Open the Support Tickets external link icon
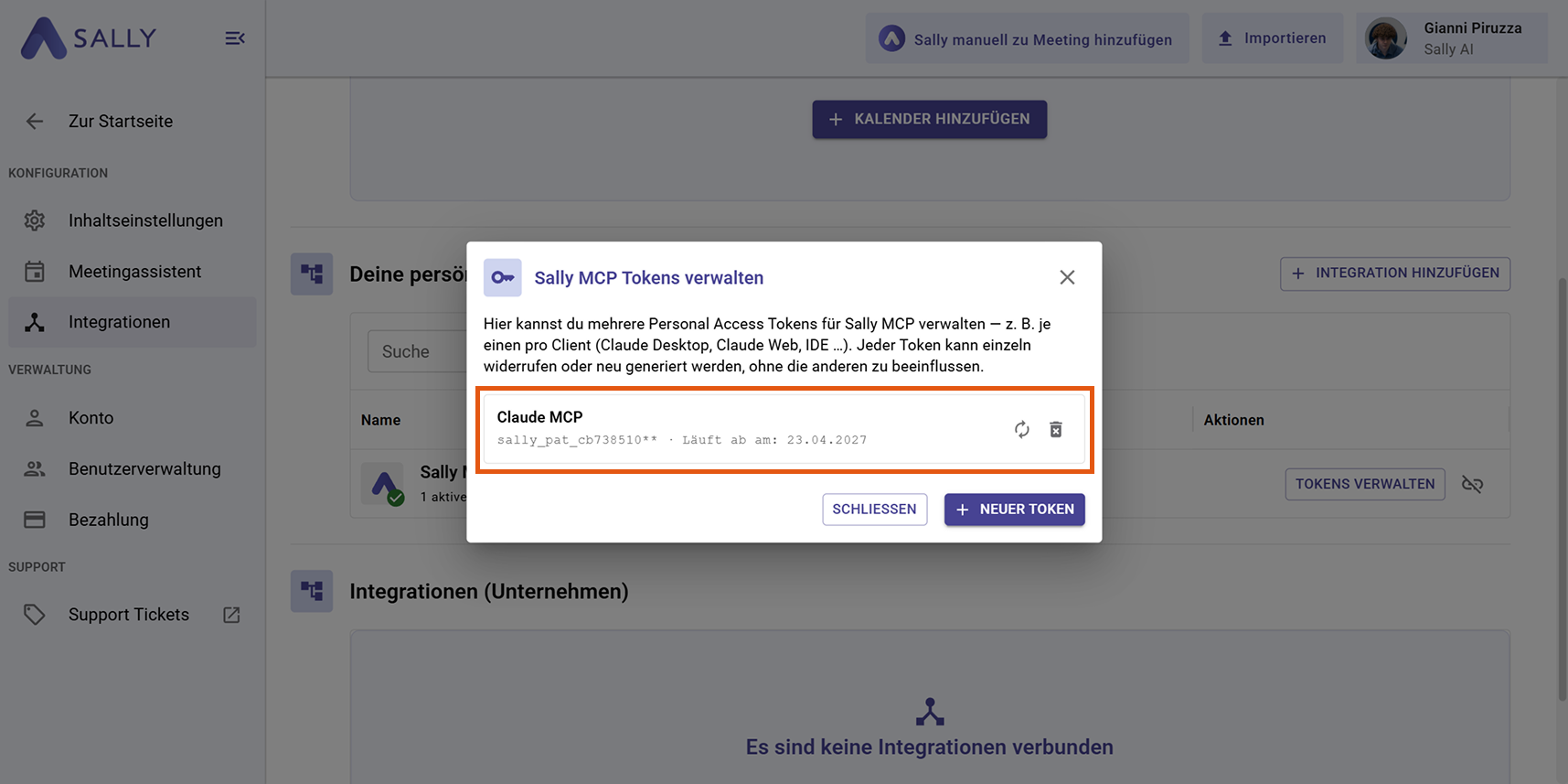1568x784 pixels. point(231,615)
